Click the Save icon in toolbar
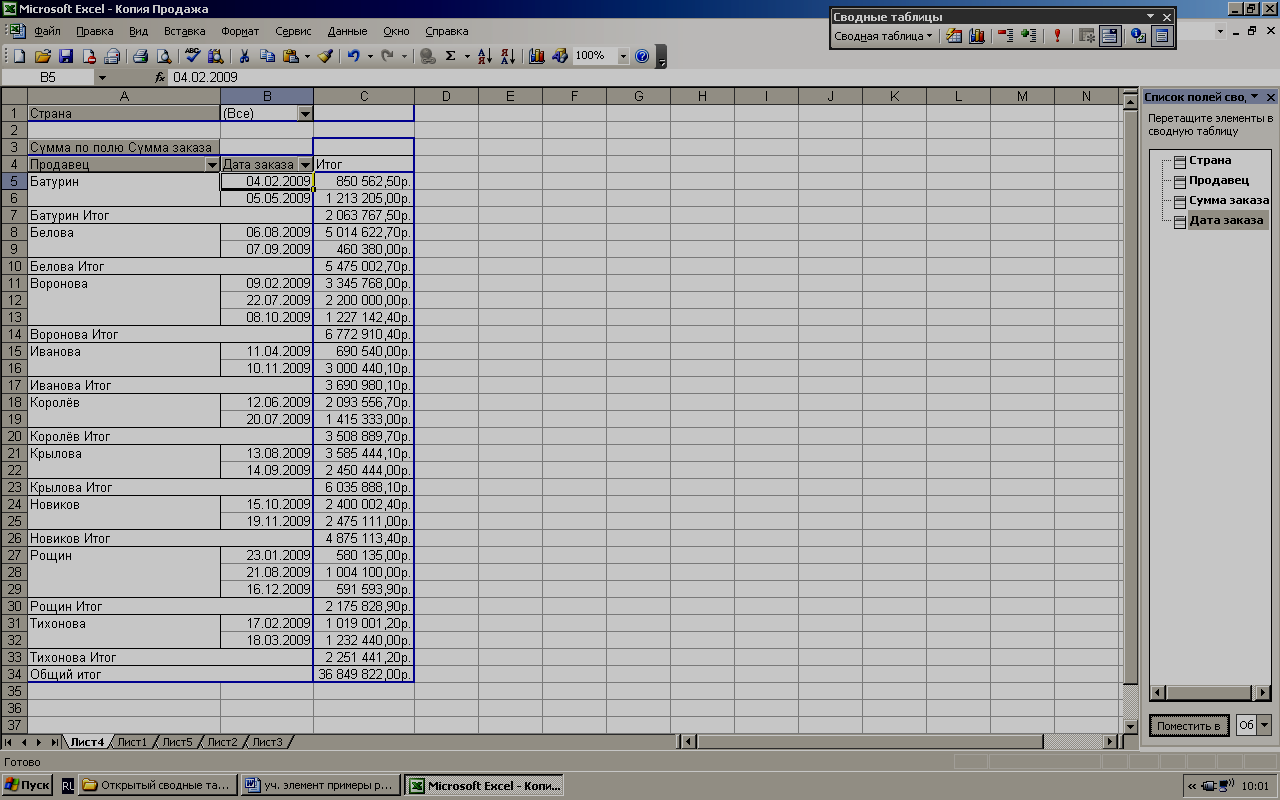The width and height of the screenshot is (1280, 800). pyautogui.click(x=66, y=57)
